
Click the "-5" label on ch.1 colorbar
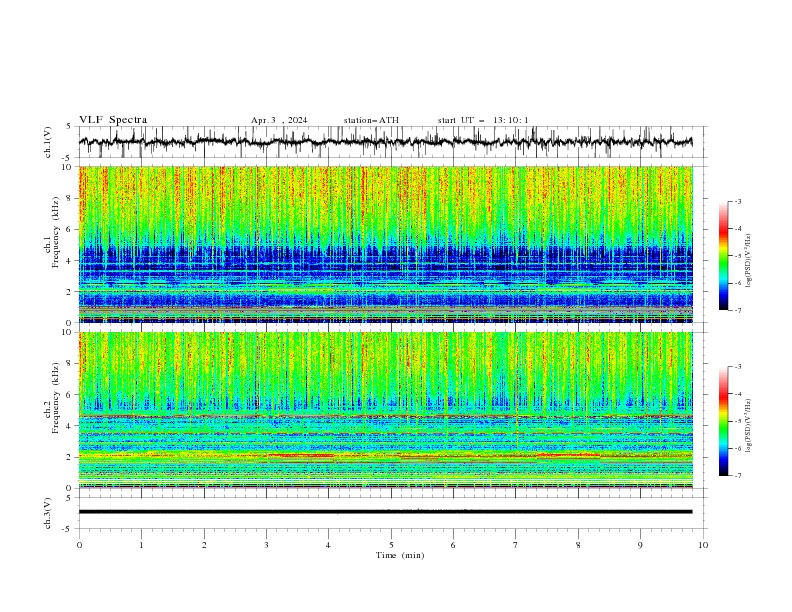[x=738, y=256]
